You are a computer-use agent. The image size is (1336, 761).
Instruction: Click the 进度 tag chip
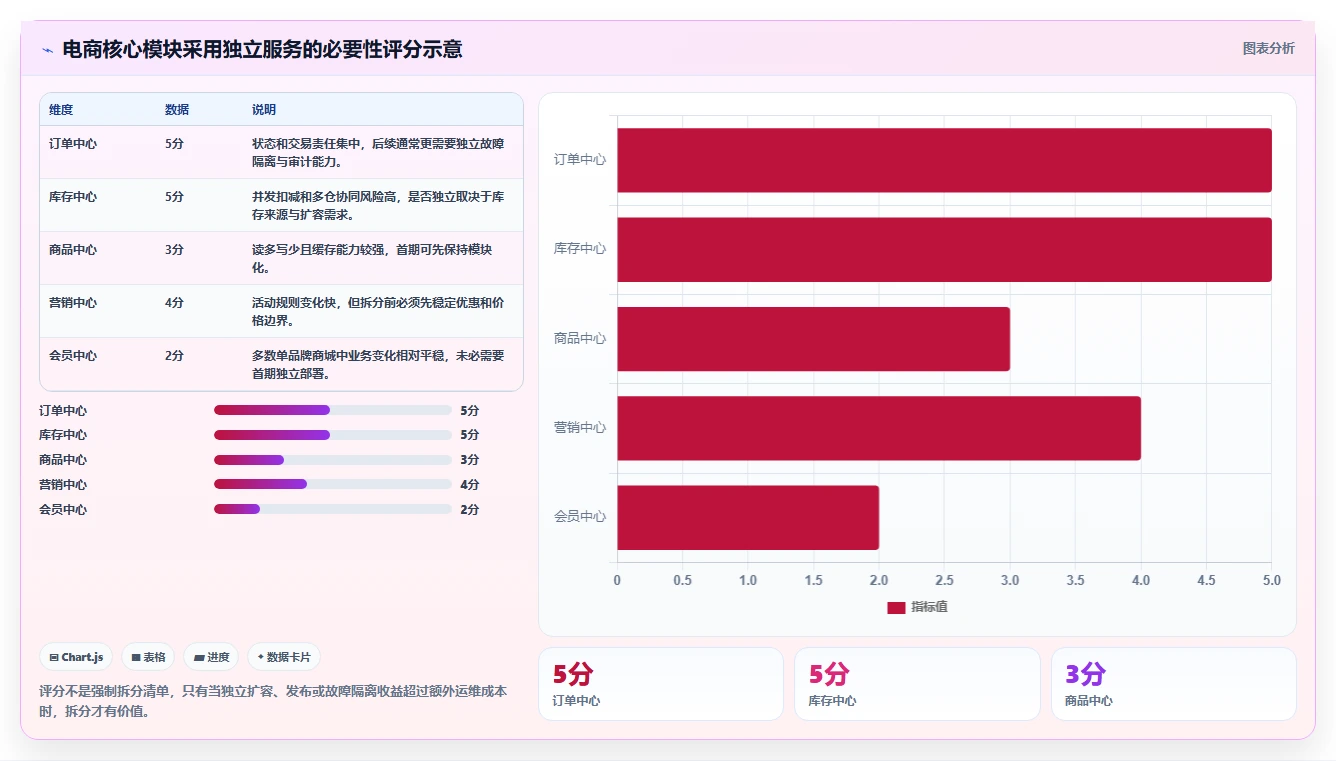click(x=211, y=657)
